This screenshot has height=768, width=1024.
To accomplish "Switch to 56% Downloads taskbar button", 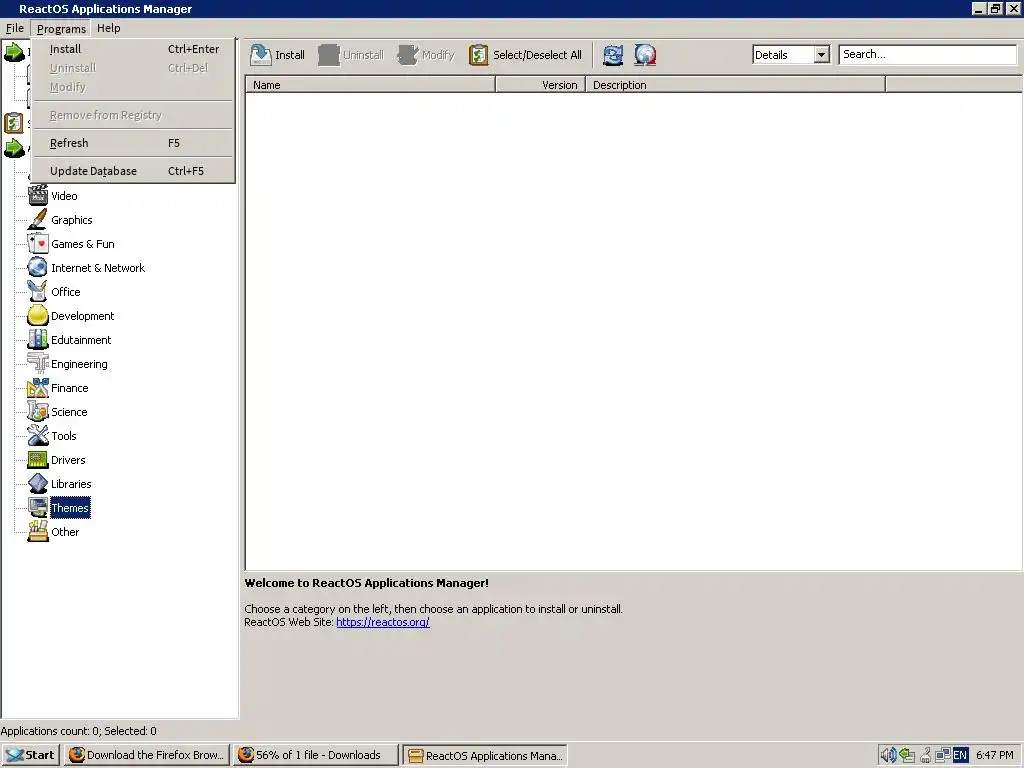I will [x=316, y=755].
